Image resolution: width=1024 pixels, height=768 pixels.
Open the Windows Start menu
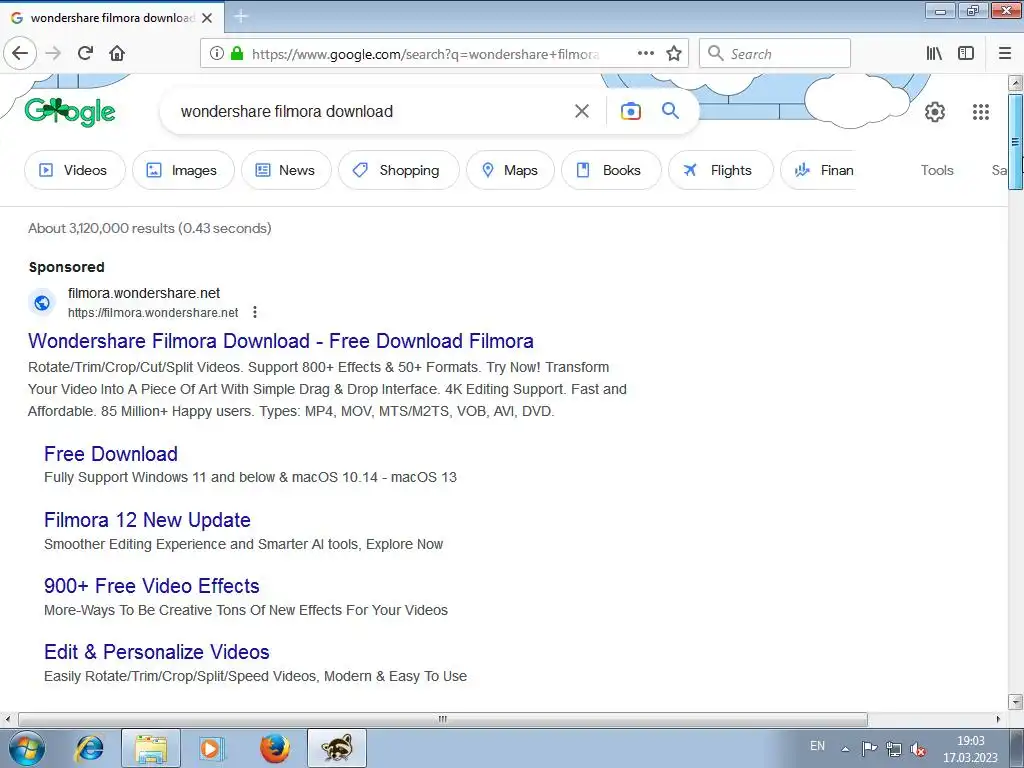coord(27,748)
